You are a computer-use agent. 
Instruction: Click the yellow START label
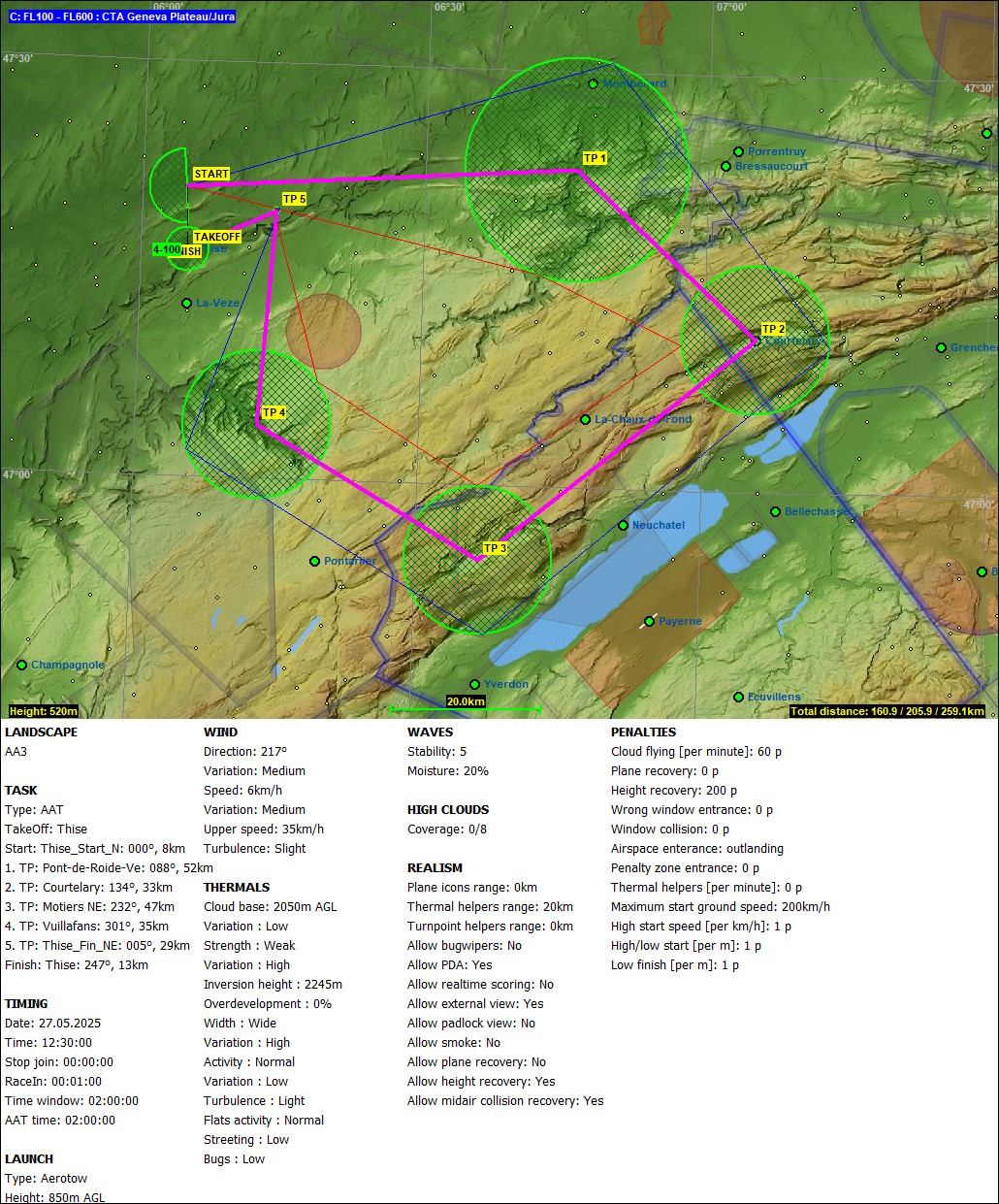211,175
